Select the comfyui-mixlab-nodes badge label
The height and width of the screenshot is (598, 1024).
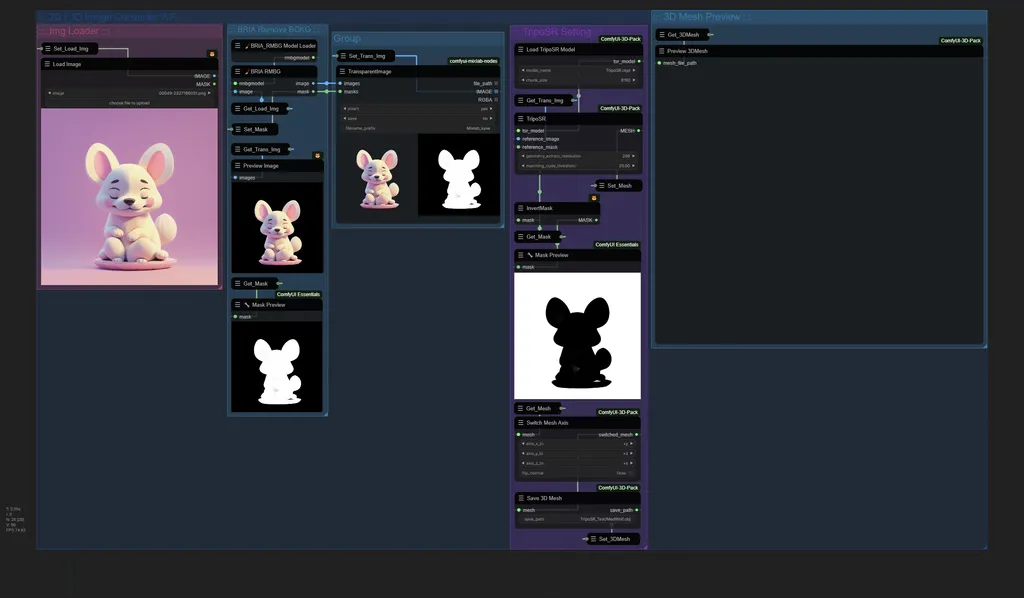473,61
